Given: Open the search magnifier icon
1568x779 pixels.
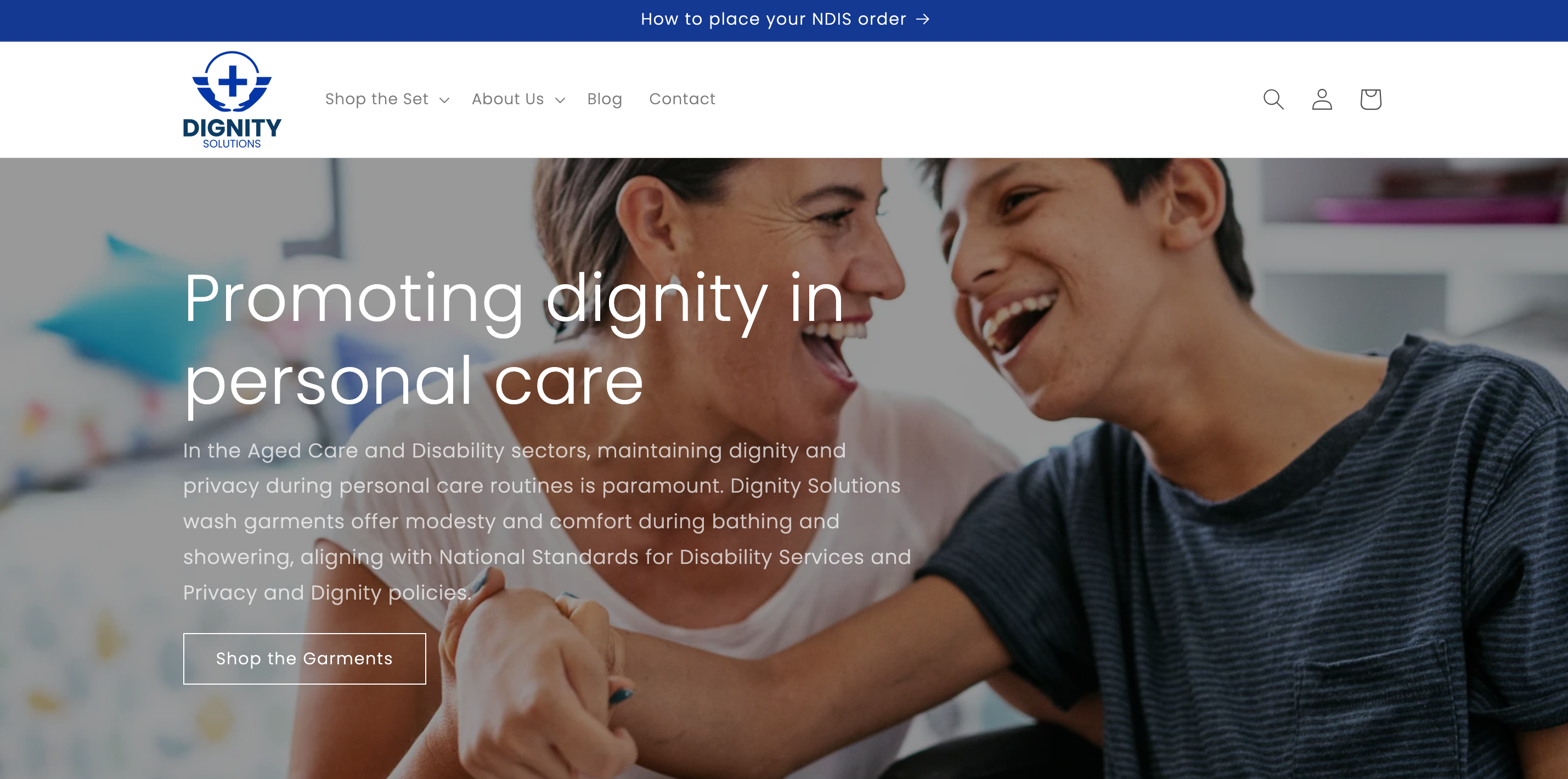Looking at the screenshot, I should 1273,99.
